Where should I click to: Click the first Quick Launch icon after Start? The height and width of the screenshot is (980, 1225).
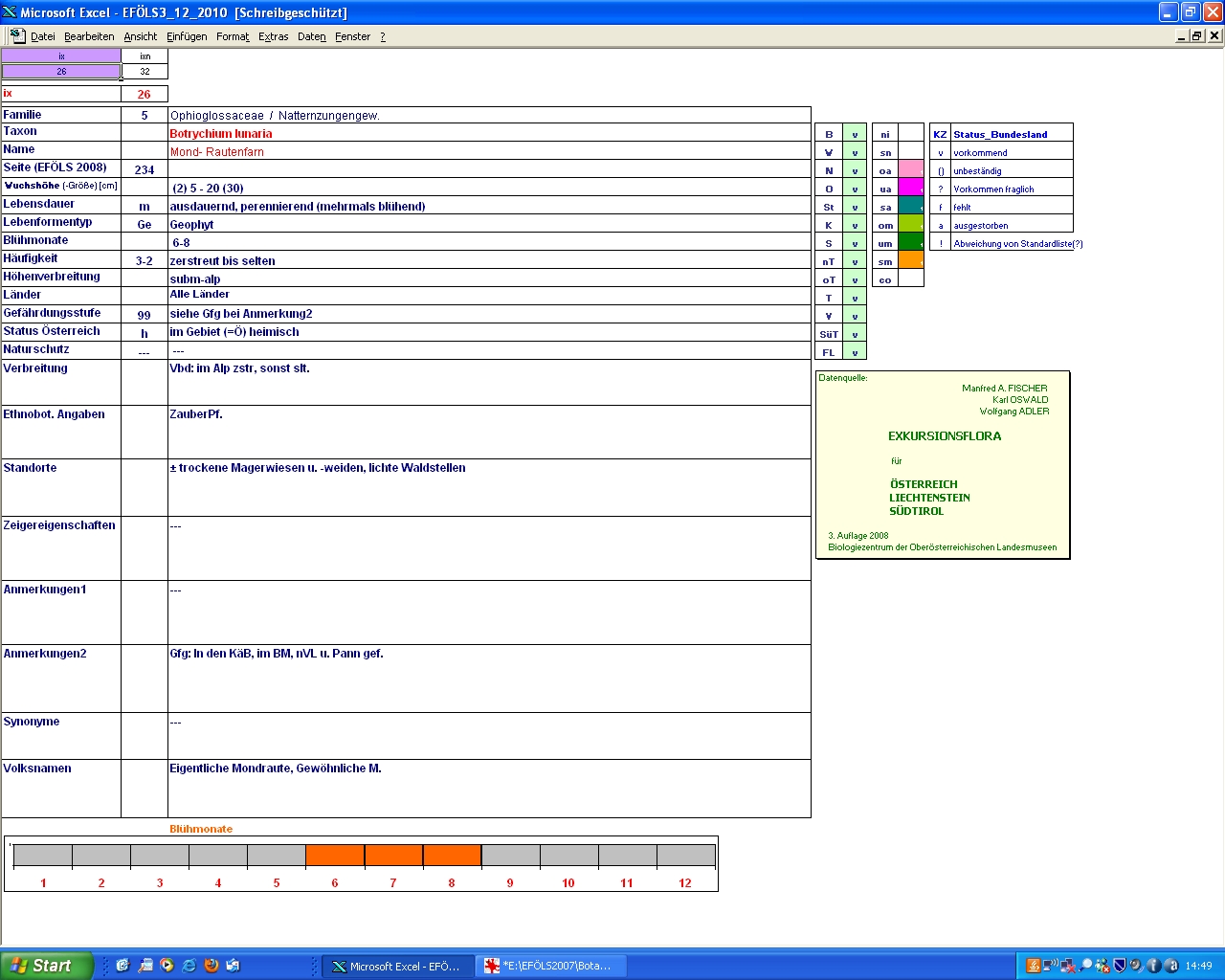tap(122, 966)
